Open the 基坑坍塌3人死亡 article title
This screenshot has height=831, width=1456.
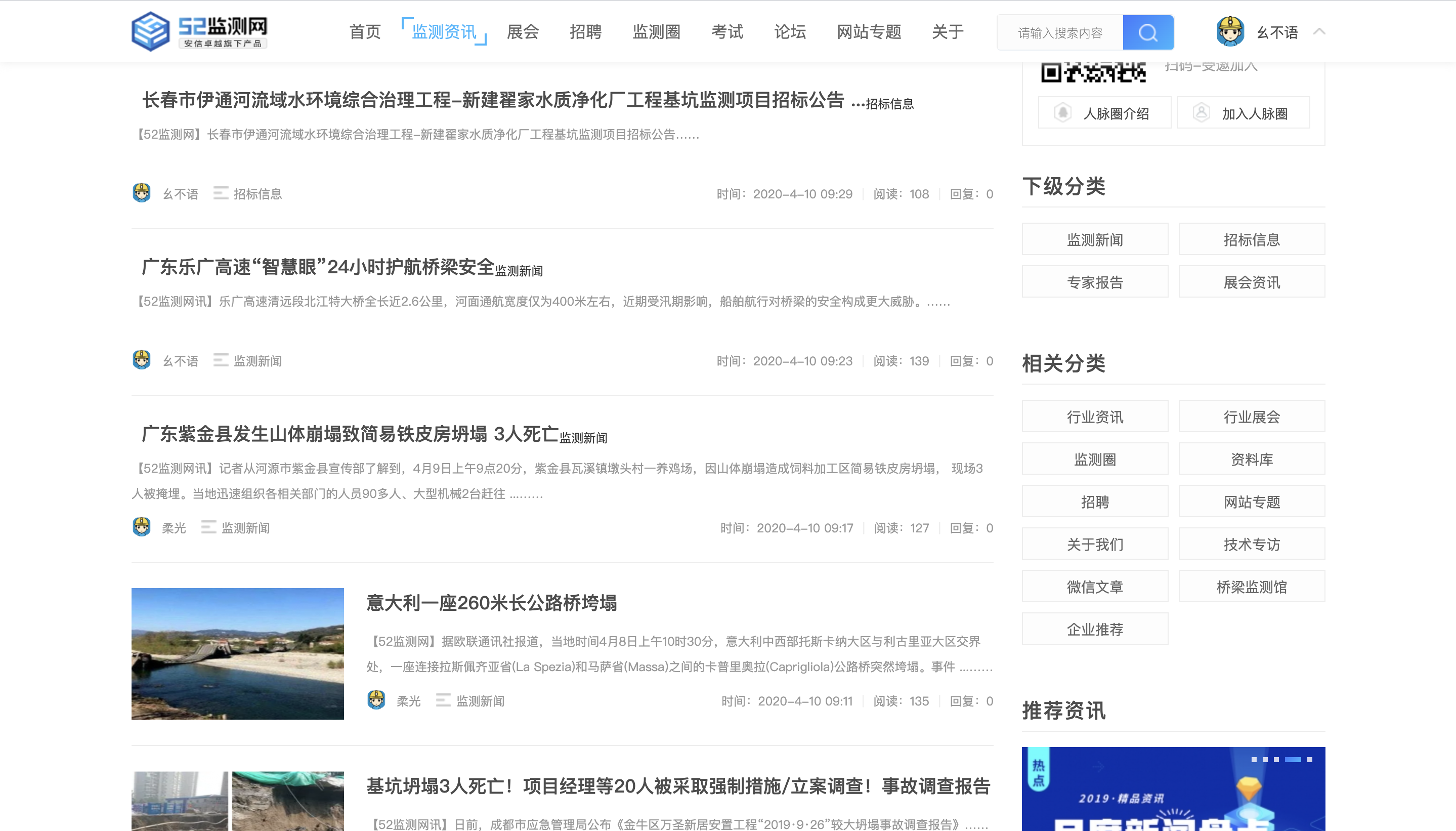point(678,786)
